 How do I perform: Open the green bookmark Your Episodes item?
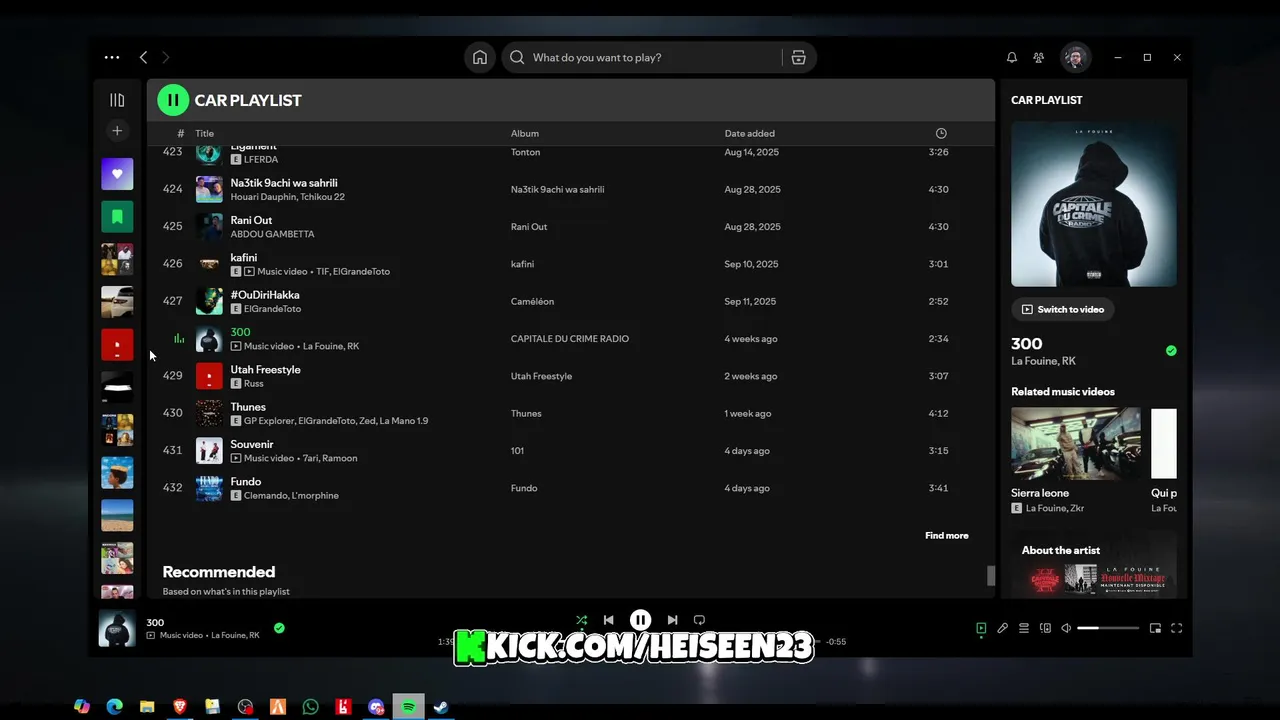(x=117, y=216)
